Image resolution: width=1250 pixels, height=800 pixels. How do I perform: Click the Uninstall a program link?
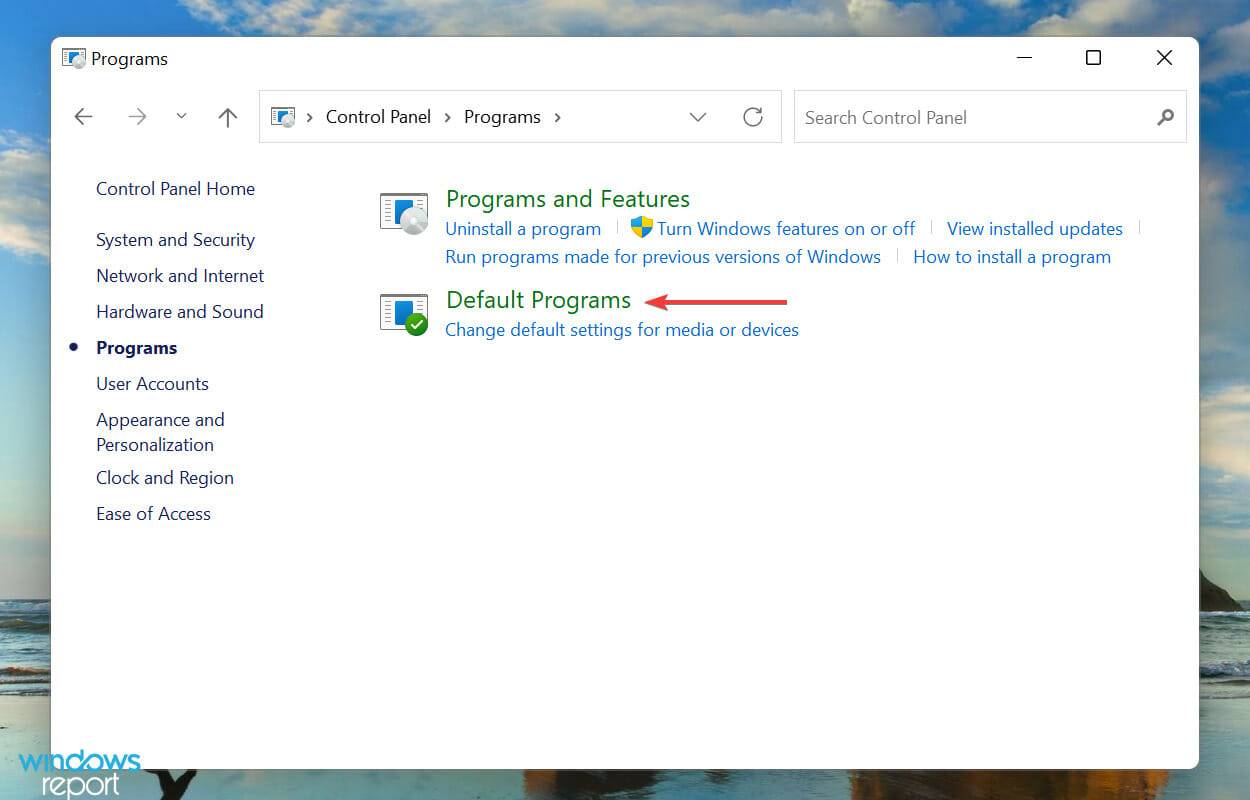(x=522, y=228)
